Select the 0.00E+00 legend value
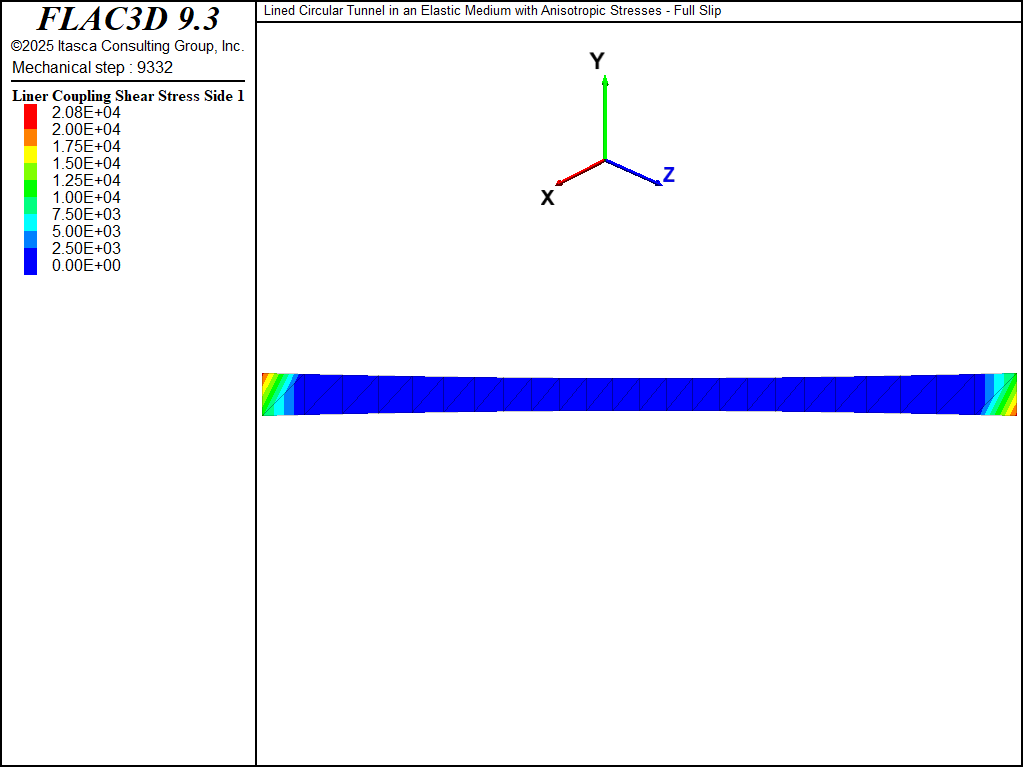The image size is (1024, 768). 86,266
